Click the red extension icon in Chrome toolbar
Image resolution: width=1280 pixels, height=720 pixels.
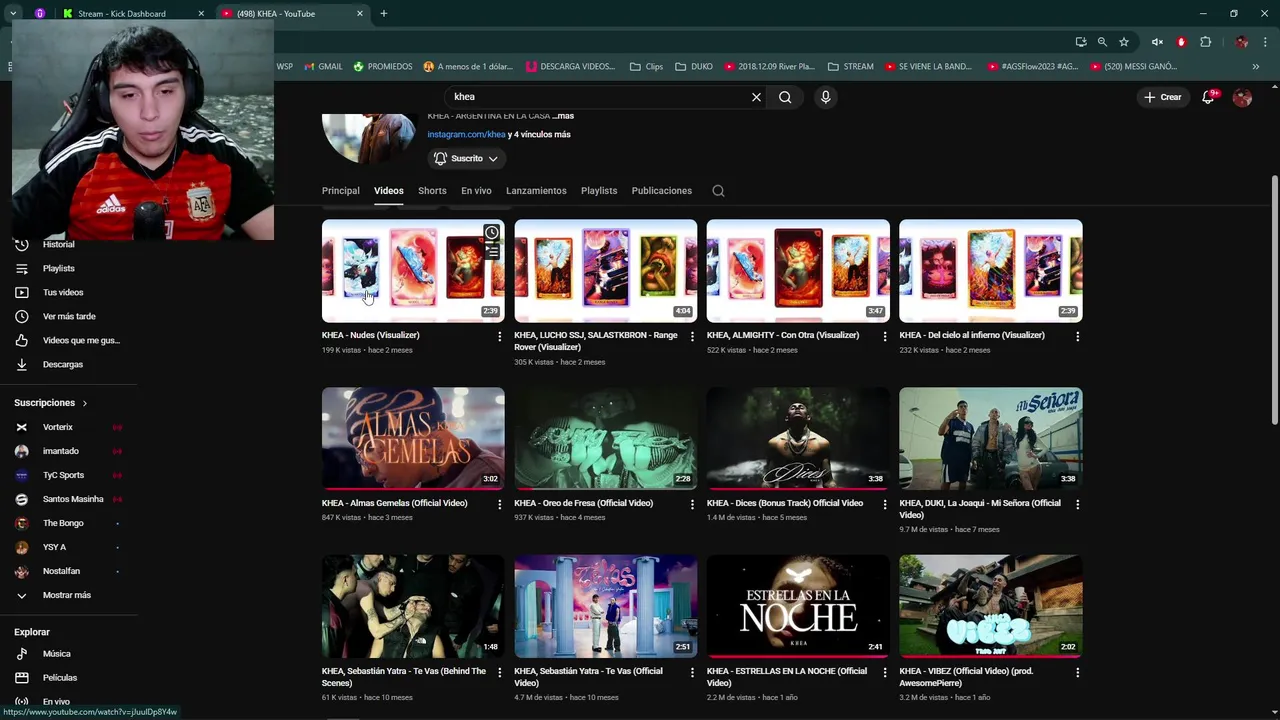point(1181,42)
